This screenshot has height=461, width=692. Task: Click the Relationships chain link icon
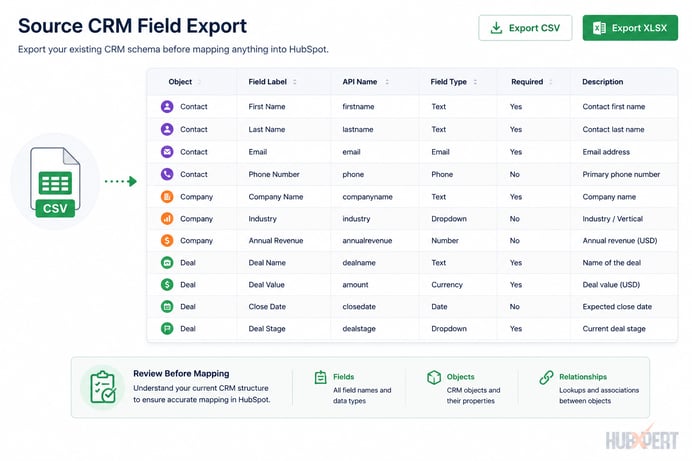546,377
